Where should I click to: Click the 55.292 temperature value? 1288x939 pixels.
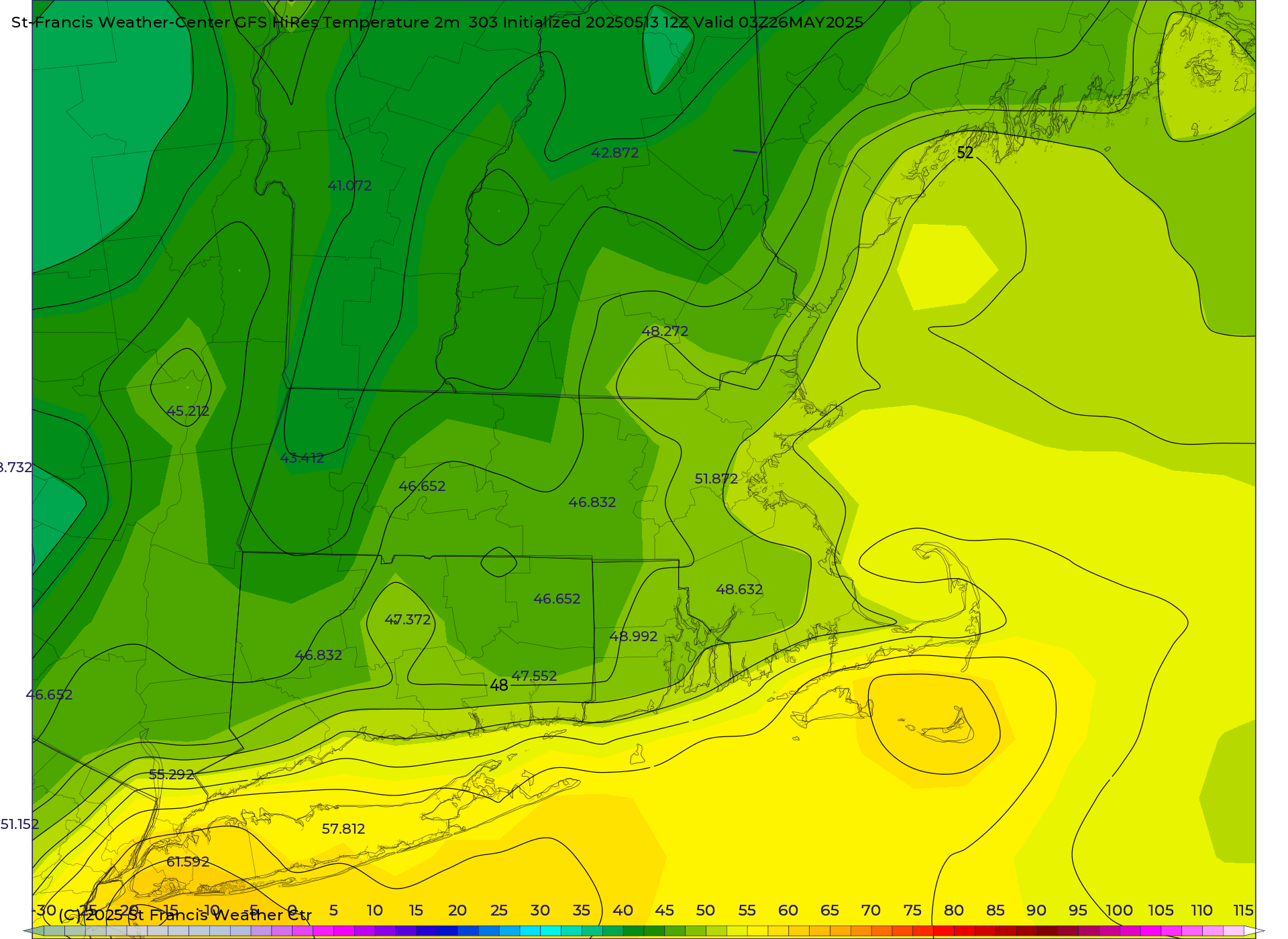pyautogui.click(x=172, y=775)
